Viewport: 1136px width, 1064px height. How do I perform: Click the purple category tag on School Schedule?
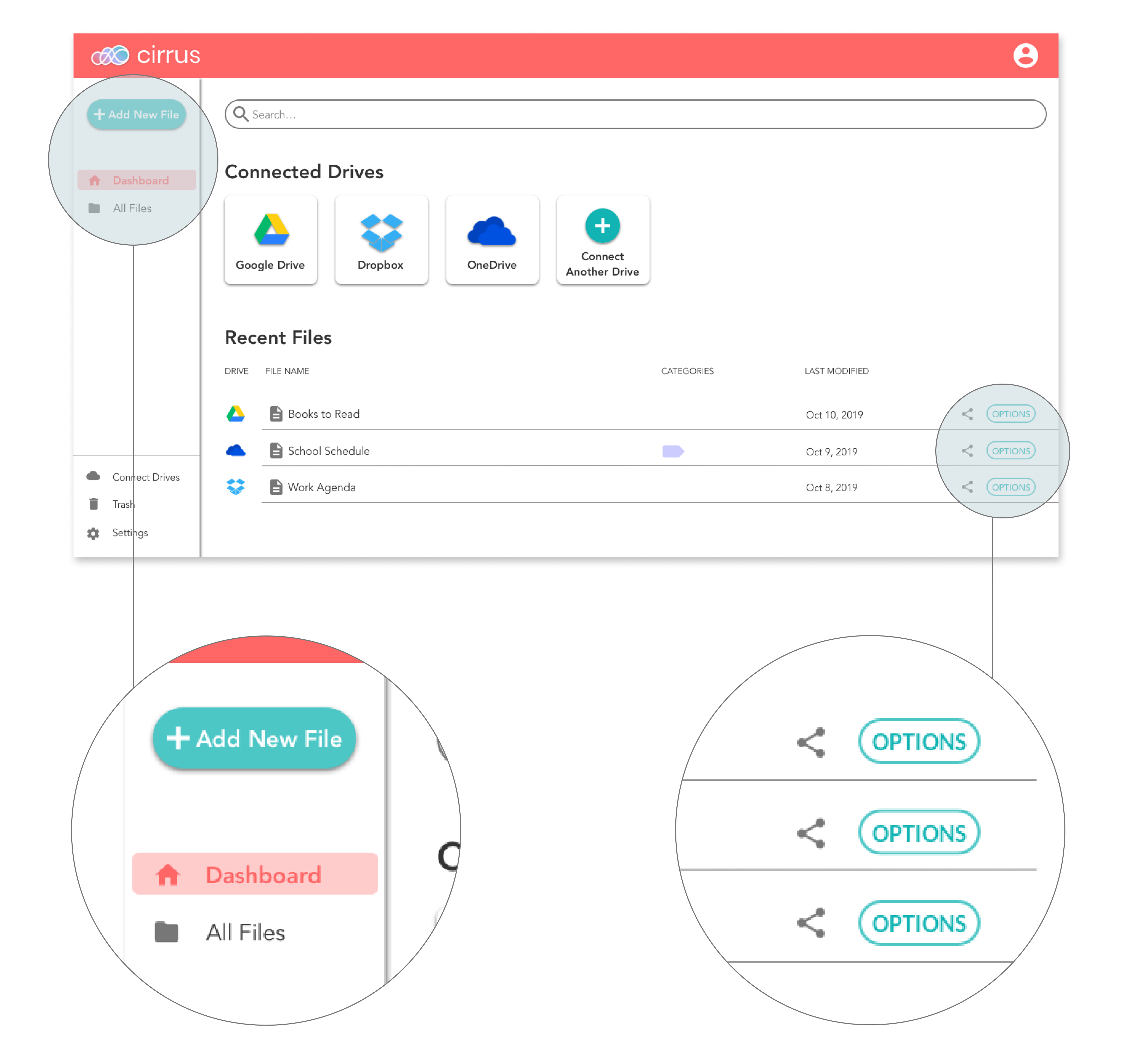coord(673,452)
